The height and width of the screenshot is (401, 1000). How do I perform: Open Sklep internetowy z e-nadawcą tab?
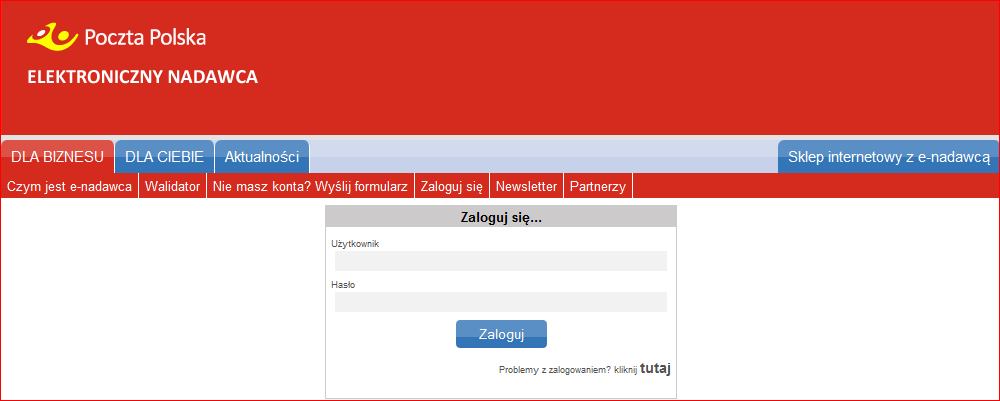click(x=888, y=157)
